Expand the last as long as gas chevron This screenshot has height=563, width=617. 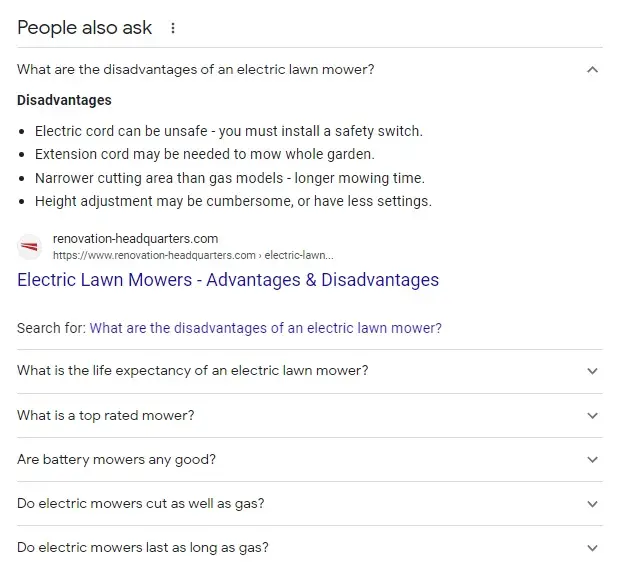pyautogui.click(x=592, y=548)
